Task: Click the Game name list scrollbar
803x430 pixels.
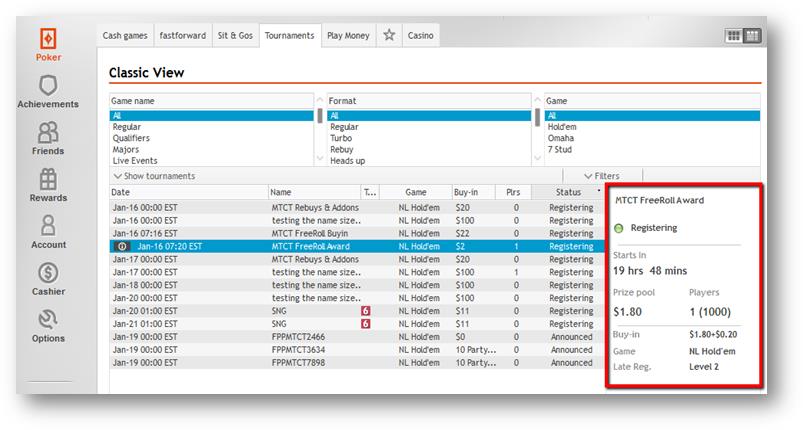Action: pos(320,116)
